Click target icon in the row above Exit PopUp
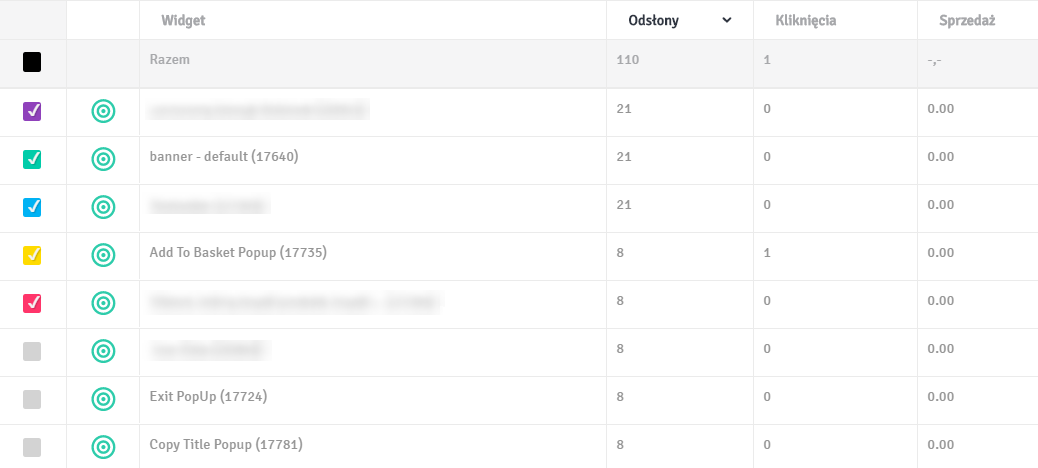 tap(103, 351)
